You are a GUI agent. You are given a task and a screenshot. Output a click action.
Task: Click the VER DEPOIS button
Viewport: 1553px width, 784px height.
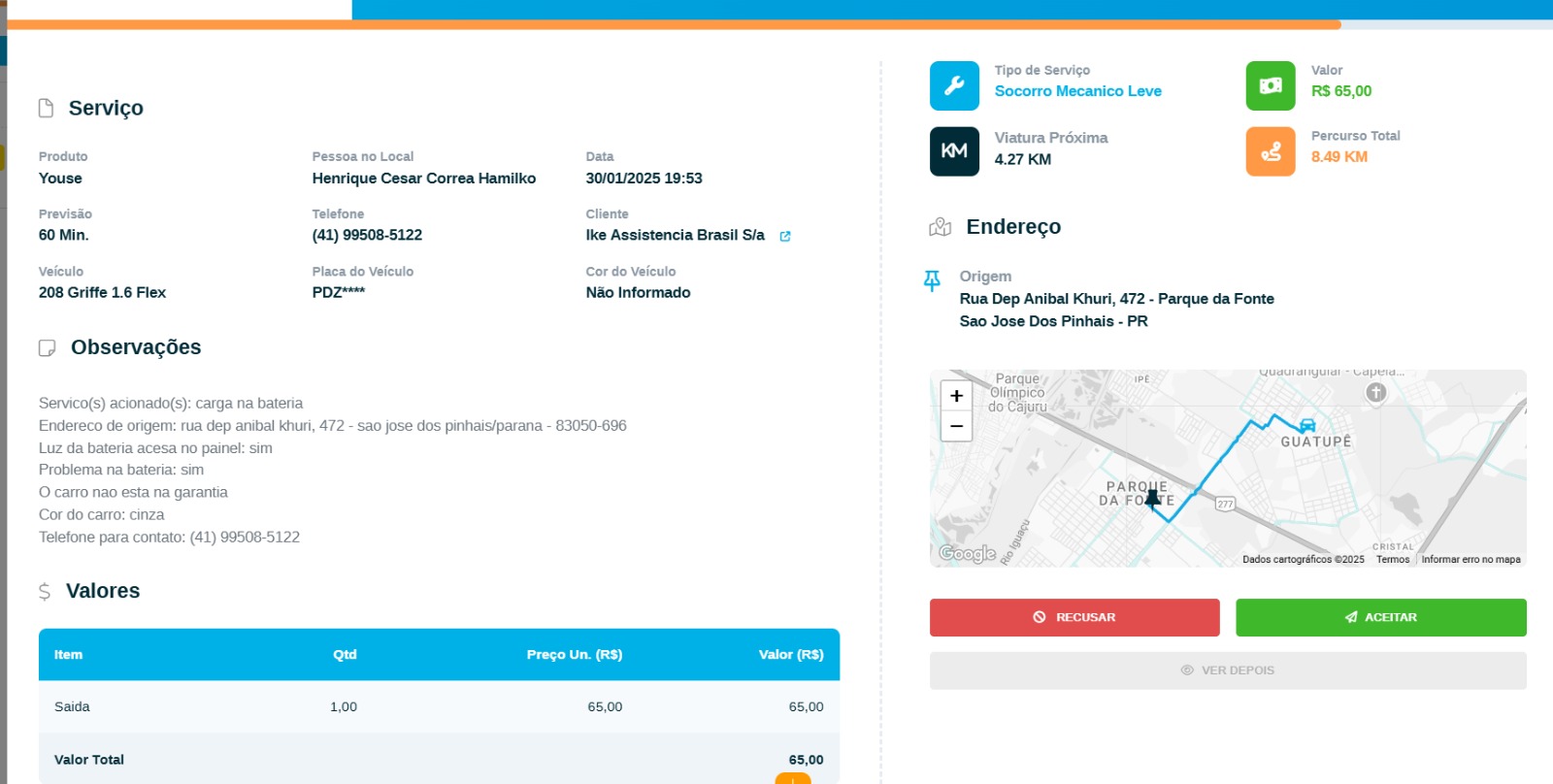click(x=1228, y=670)
